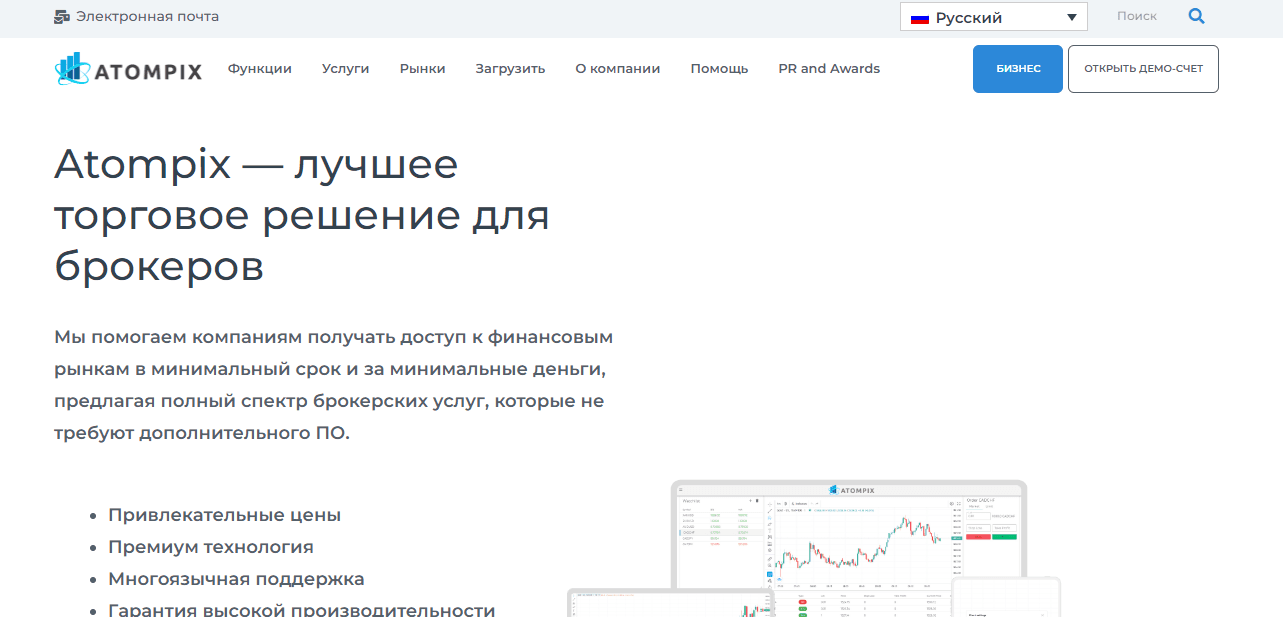
Task: Click the magnifying glass search icon
Action: click(1196, 16)
